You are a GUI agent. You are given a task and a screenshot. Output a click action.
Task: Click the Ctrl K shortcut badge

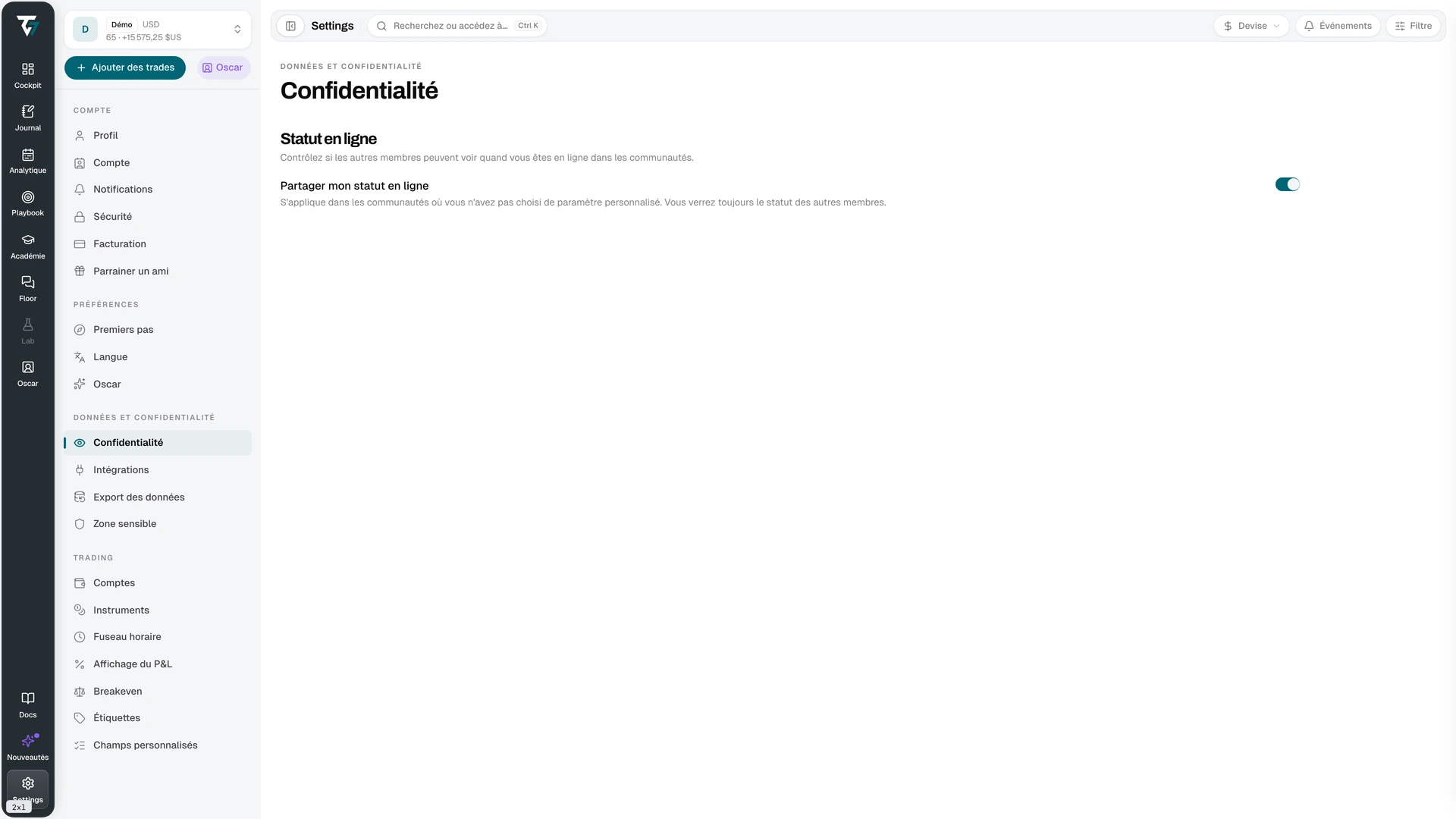click(528, 26)
